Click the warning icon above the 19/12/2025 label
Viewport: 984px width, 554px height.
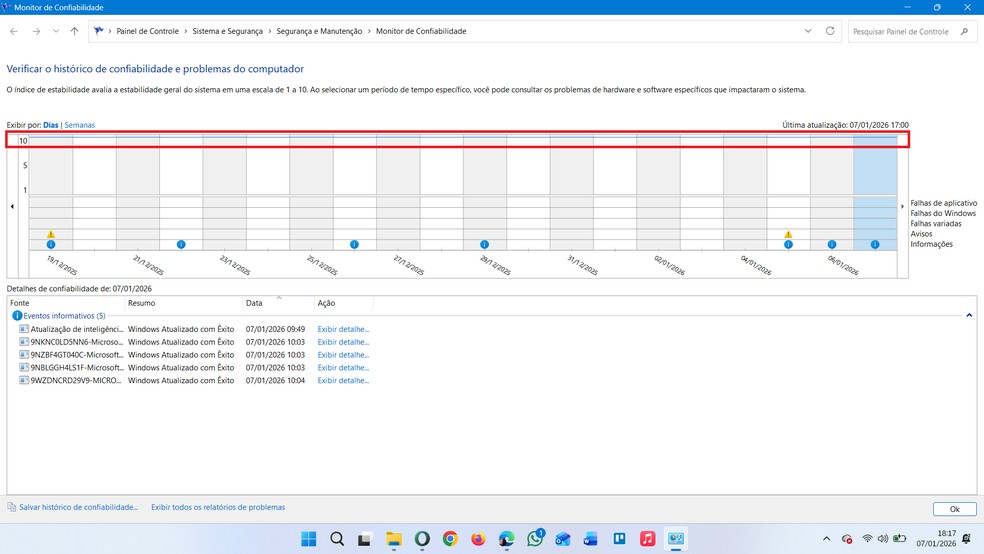[51, 234]
